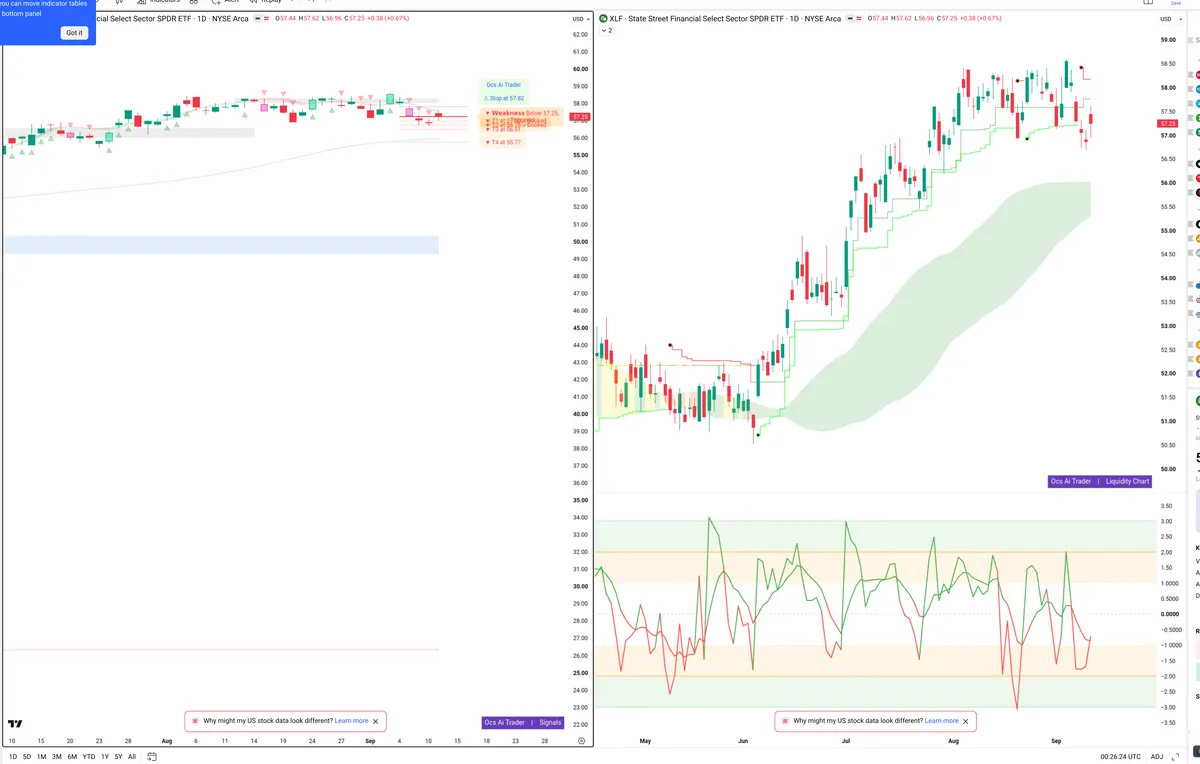Image resolution: width=1200 pixels, height=764 pixels.
Task: Click Save at top right corner
Action: (1175, 3)
